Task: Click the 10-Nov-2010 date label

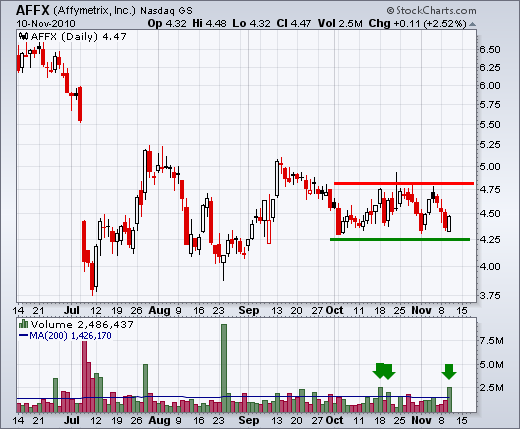Action: point(46,24)
